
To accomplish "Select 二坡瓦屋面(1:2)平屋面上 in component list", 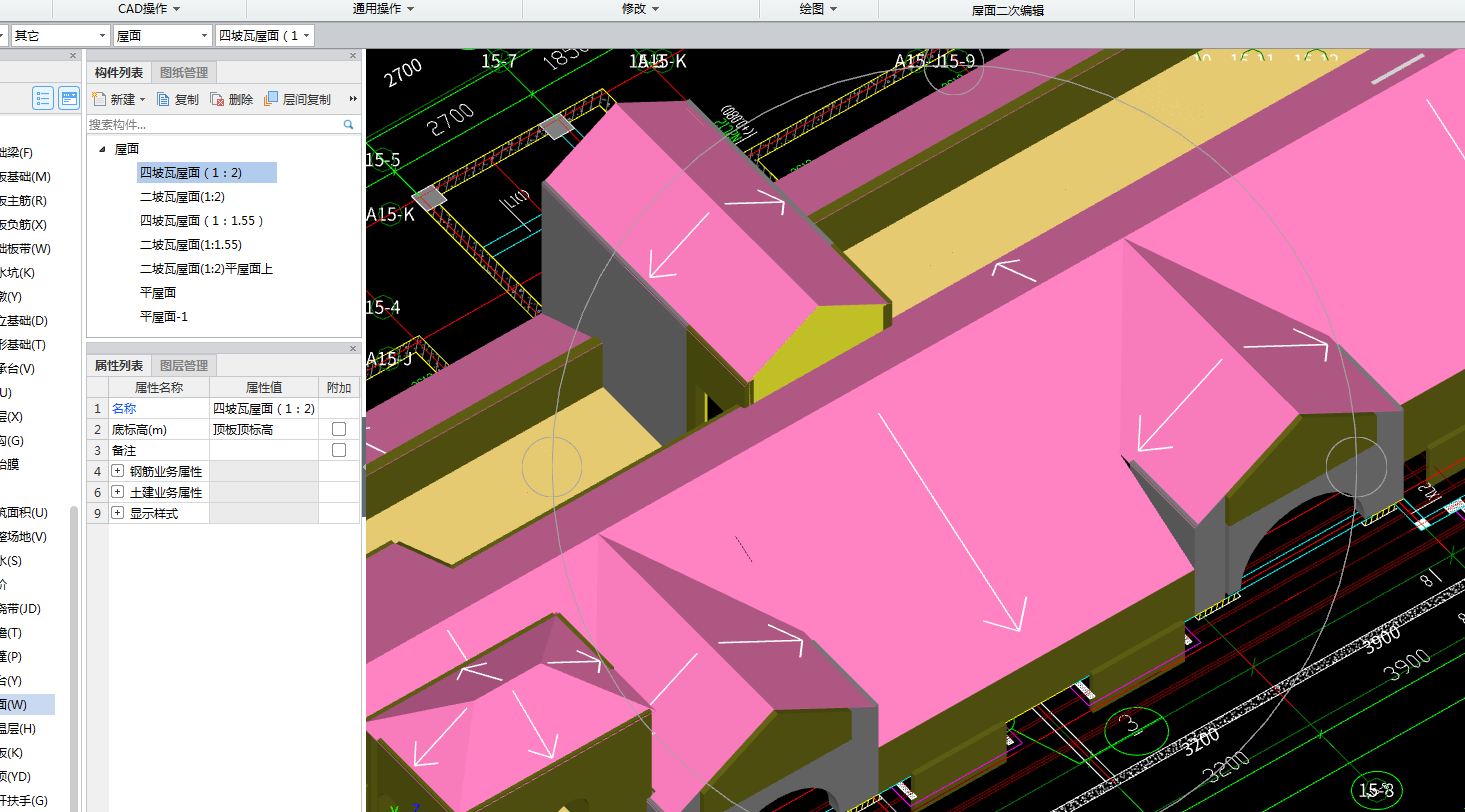I will (206, 269).
